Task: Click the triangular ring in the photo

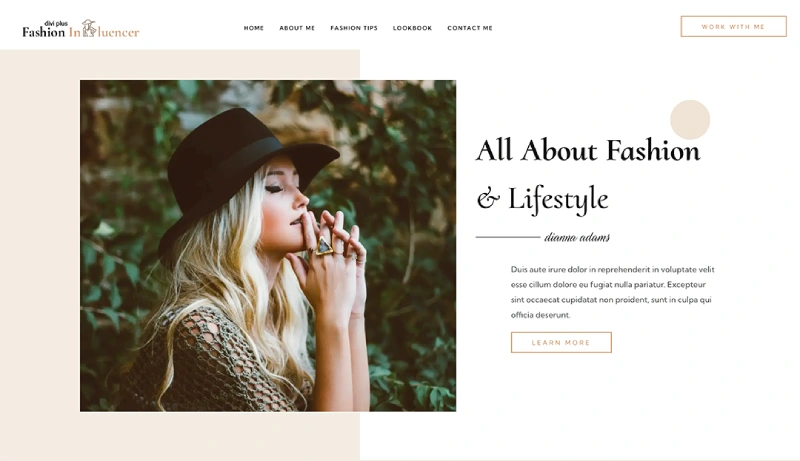Action: [x=323, y=246]
